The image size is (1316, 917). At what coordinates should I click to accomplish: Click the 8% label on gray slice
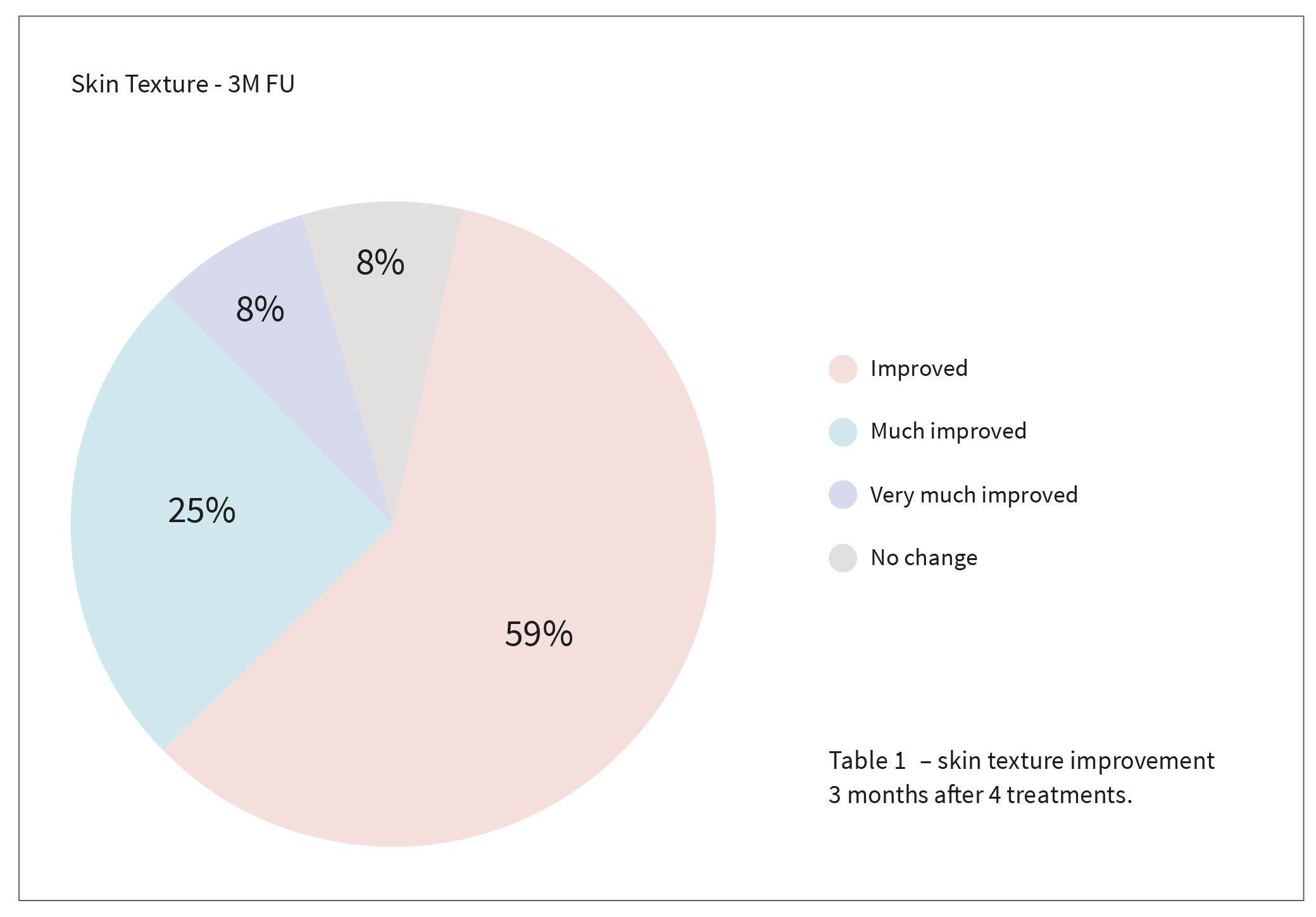(380, 262)
